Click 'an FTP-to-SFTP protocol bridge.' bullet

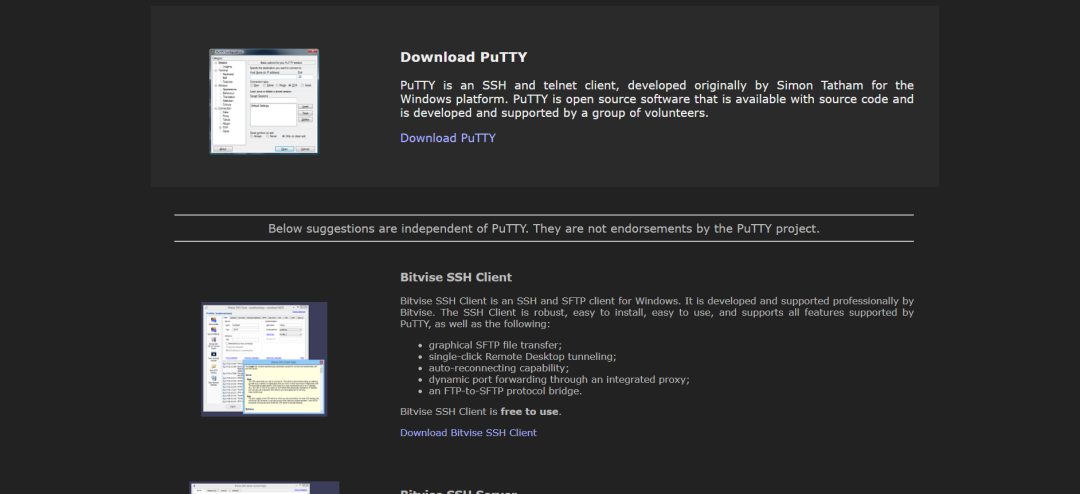point(505,391)
